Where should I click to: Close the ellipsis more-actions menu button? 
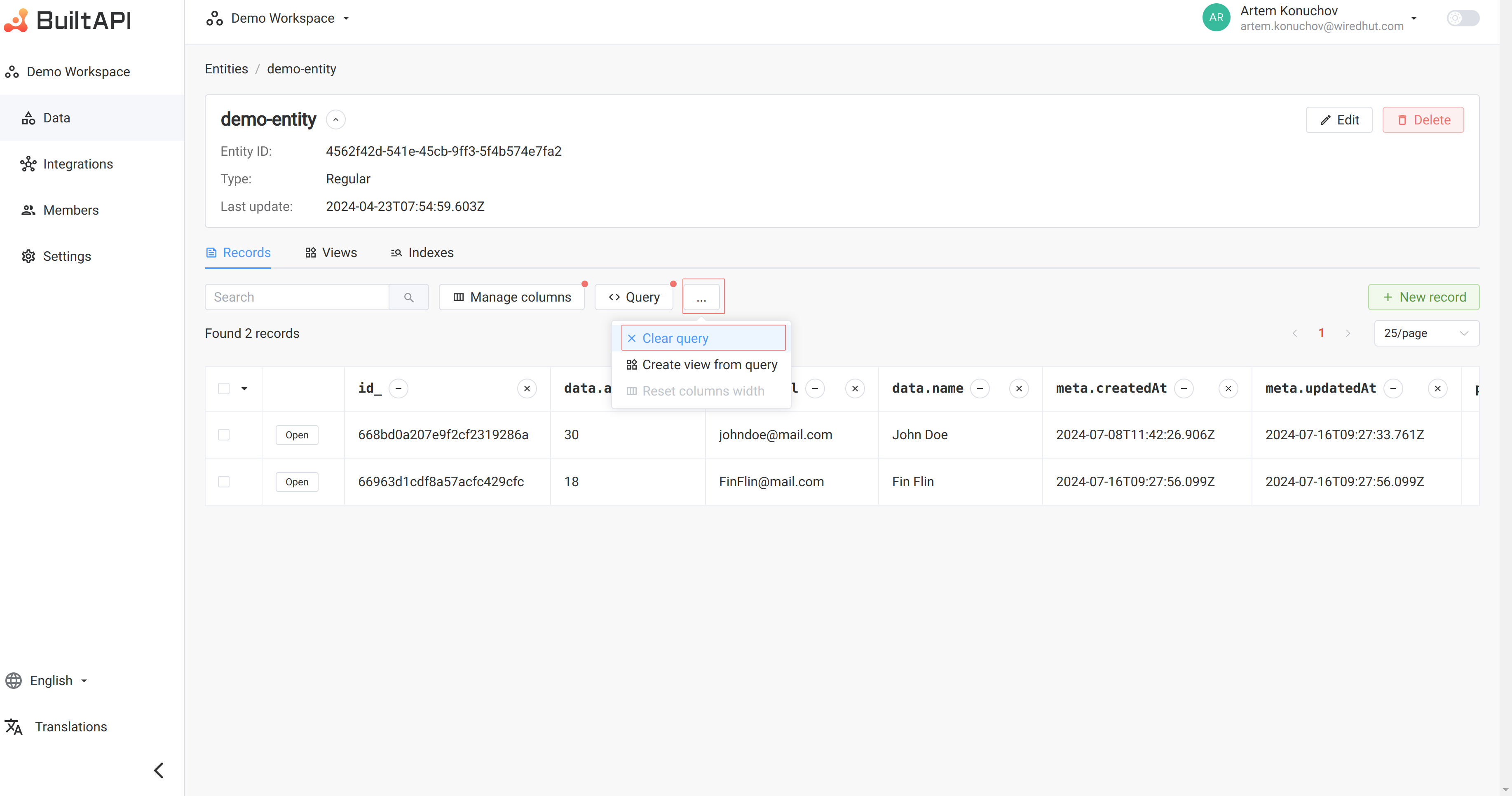click(701, 297)
